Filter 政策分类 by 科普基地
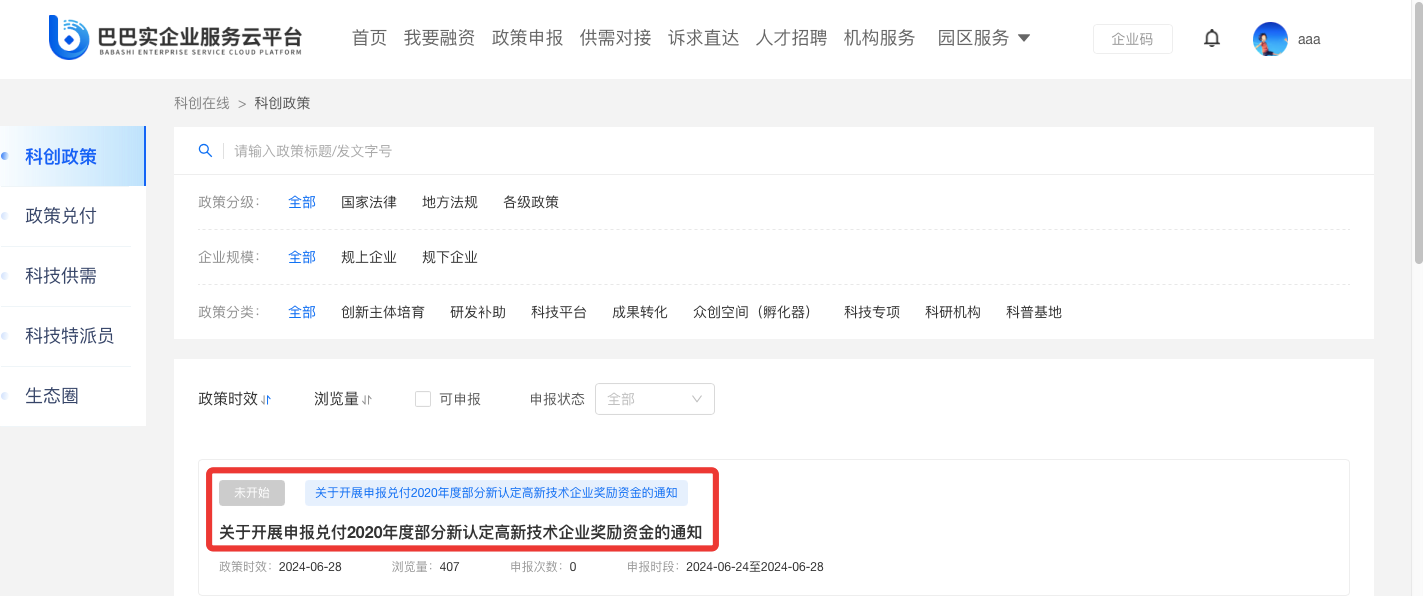Image resolution: width=1423 pixels, height=596 pixels. [1034, 312]
